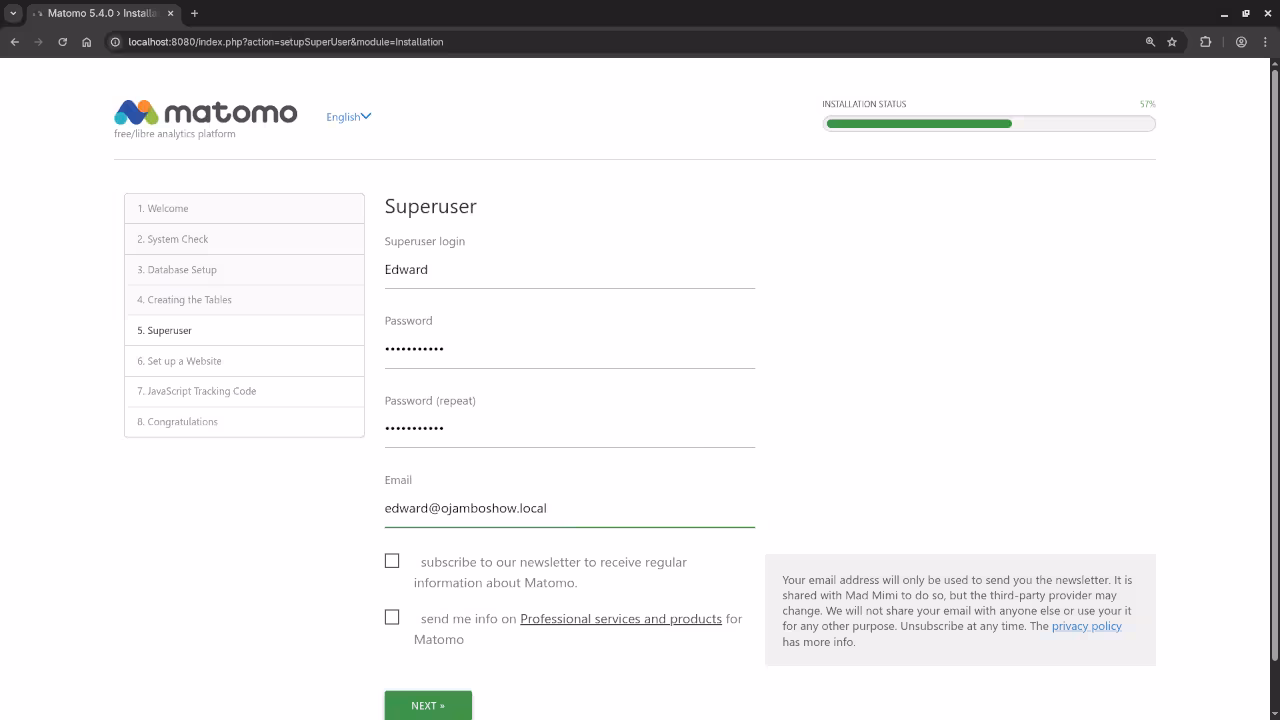Open the privacy policy link
This screenshot has width=1280, height=720.
(x=1086, y=626)
